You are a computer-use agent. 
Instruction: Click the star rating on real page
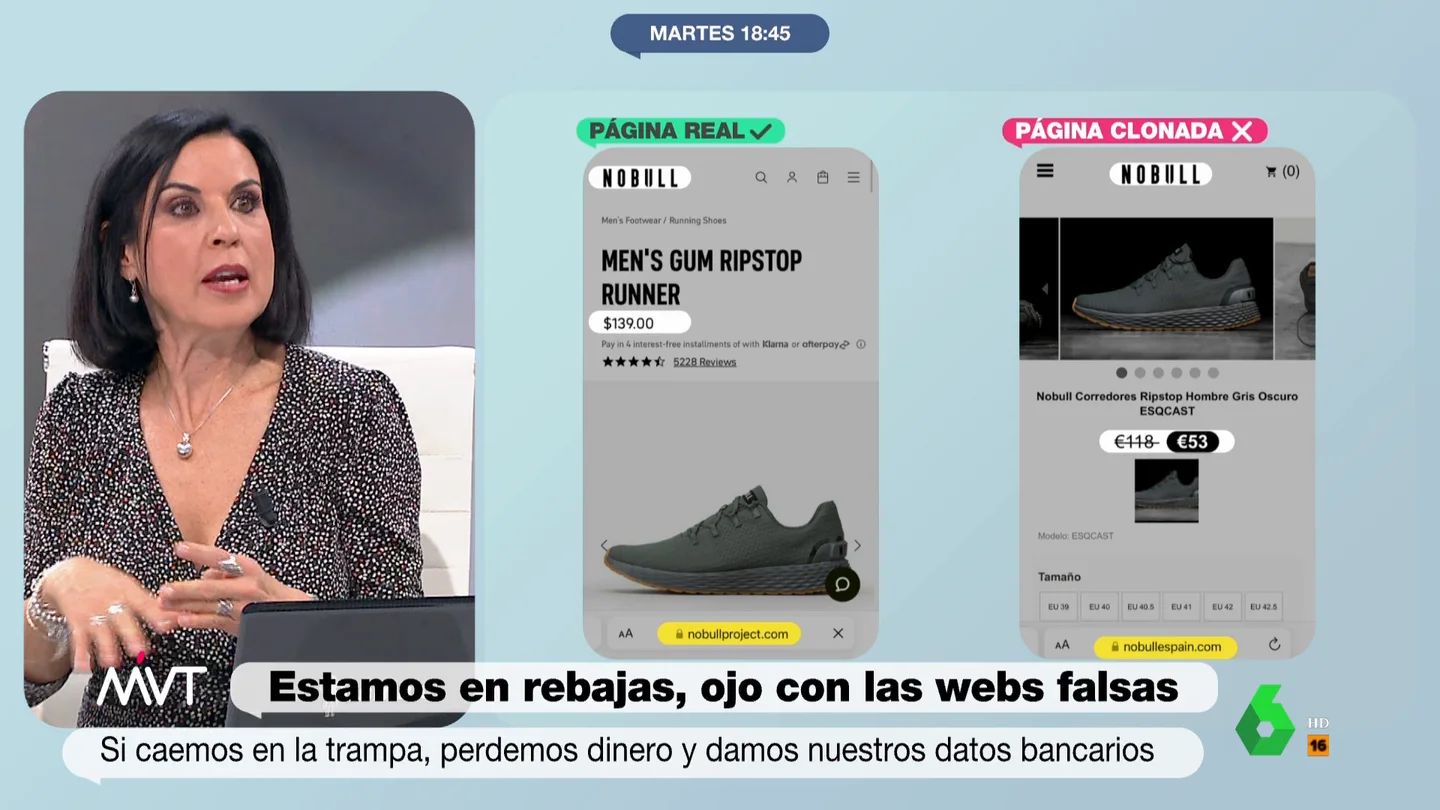(x=633, y=362)
